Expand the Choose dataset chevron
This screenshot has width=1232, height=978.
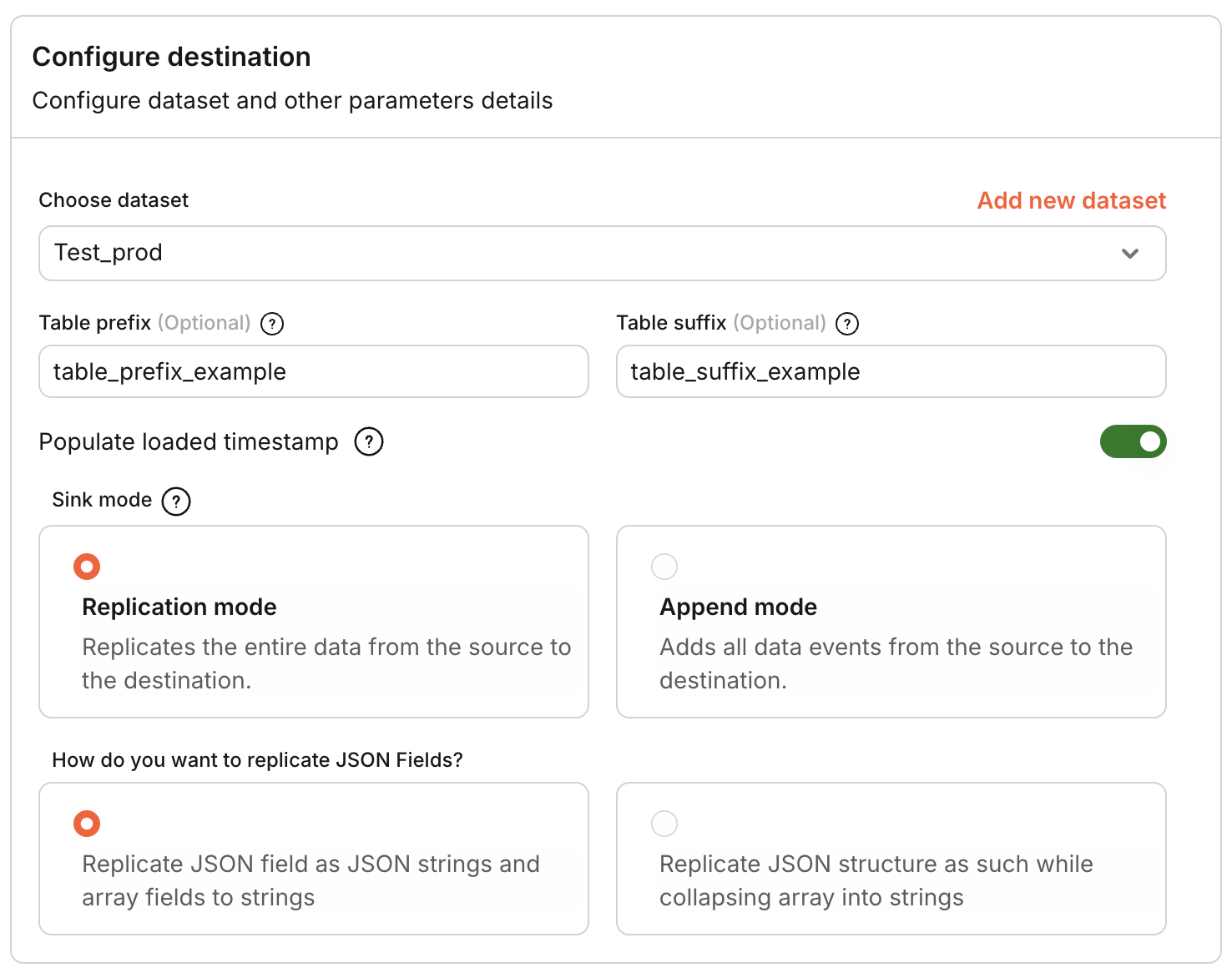click(1130, 254)
